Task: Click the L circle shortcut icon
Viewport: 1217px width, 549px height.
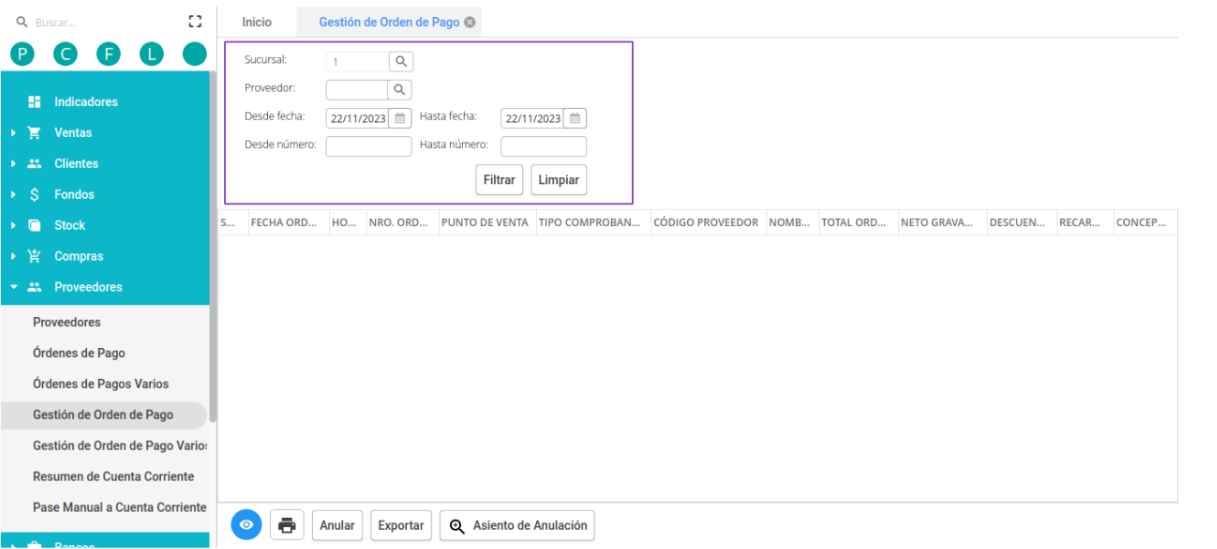Action: (x=151, y=55)
